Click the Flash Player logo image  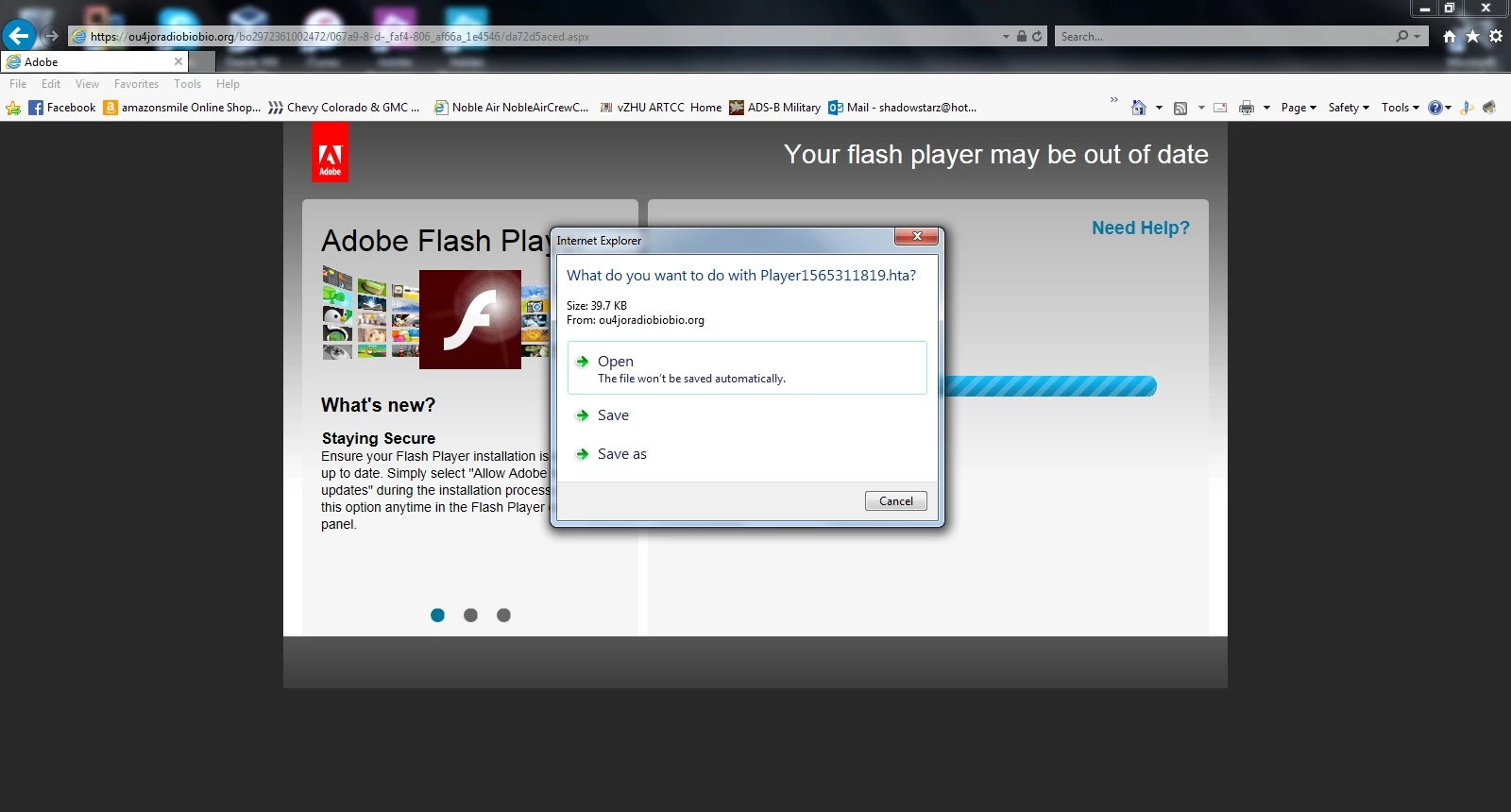click(x=470, y=319)
